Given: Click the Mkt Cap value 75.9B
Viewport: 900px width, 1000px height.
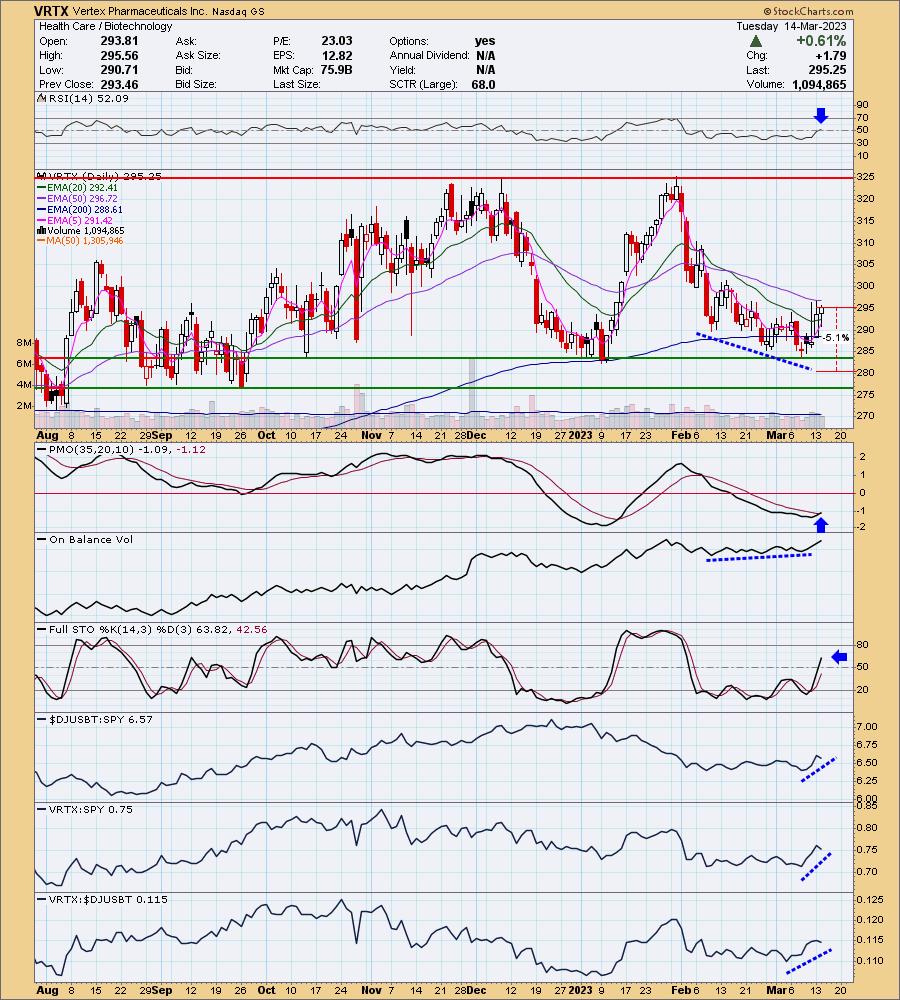Looking at the screenshot, I should tap(336, 70).
